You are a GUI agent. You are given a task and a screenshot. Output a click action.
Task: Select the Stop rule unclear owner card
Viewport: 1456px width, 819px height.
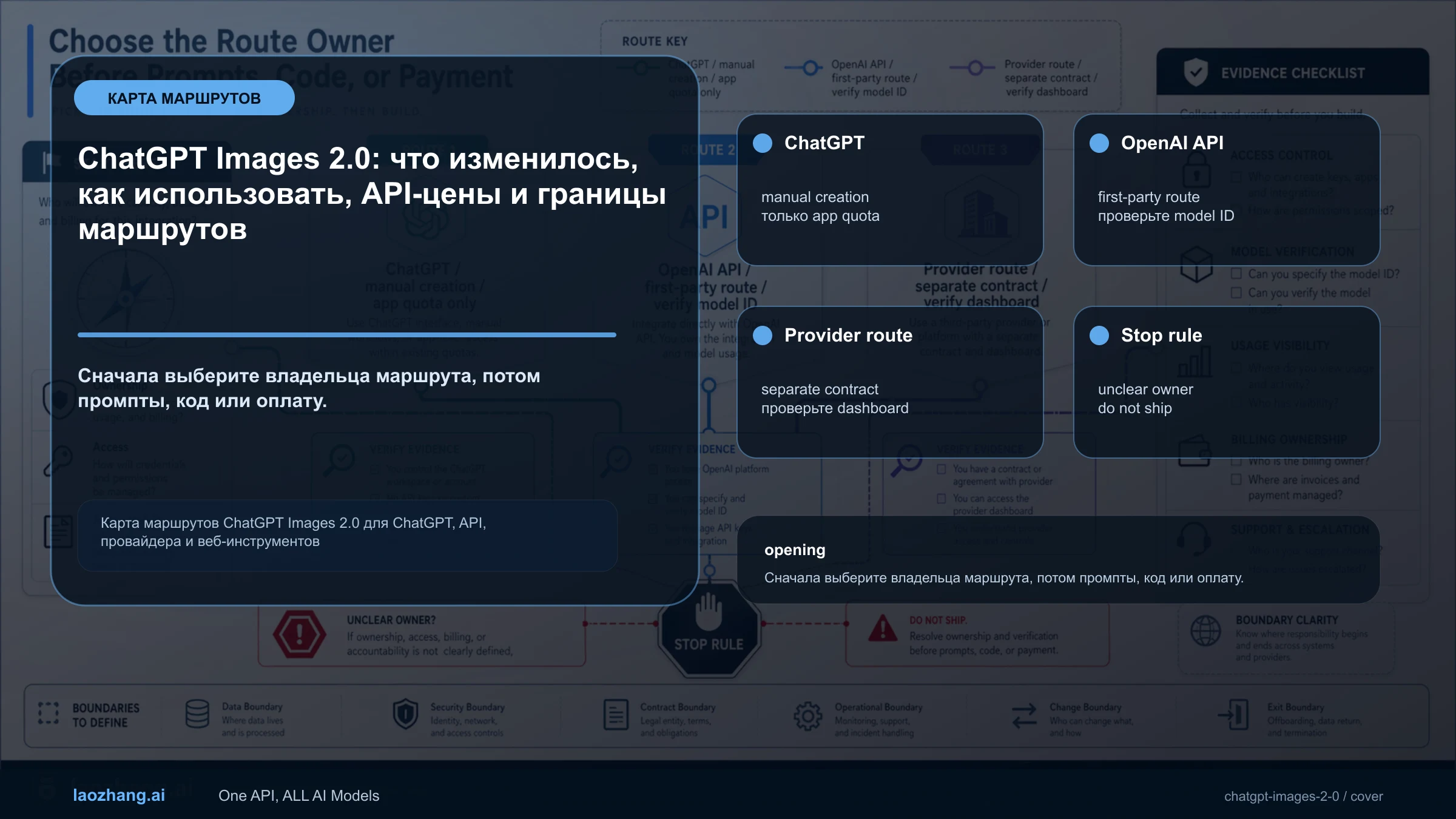(x=1227, y=382)
